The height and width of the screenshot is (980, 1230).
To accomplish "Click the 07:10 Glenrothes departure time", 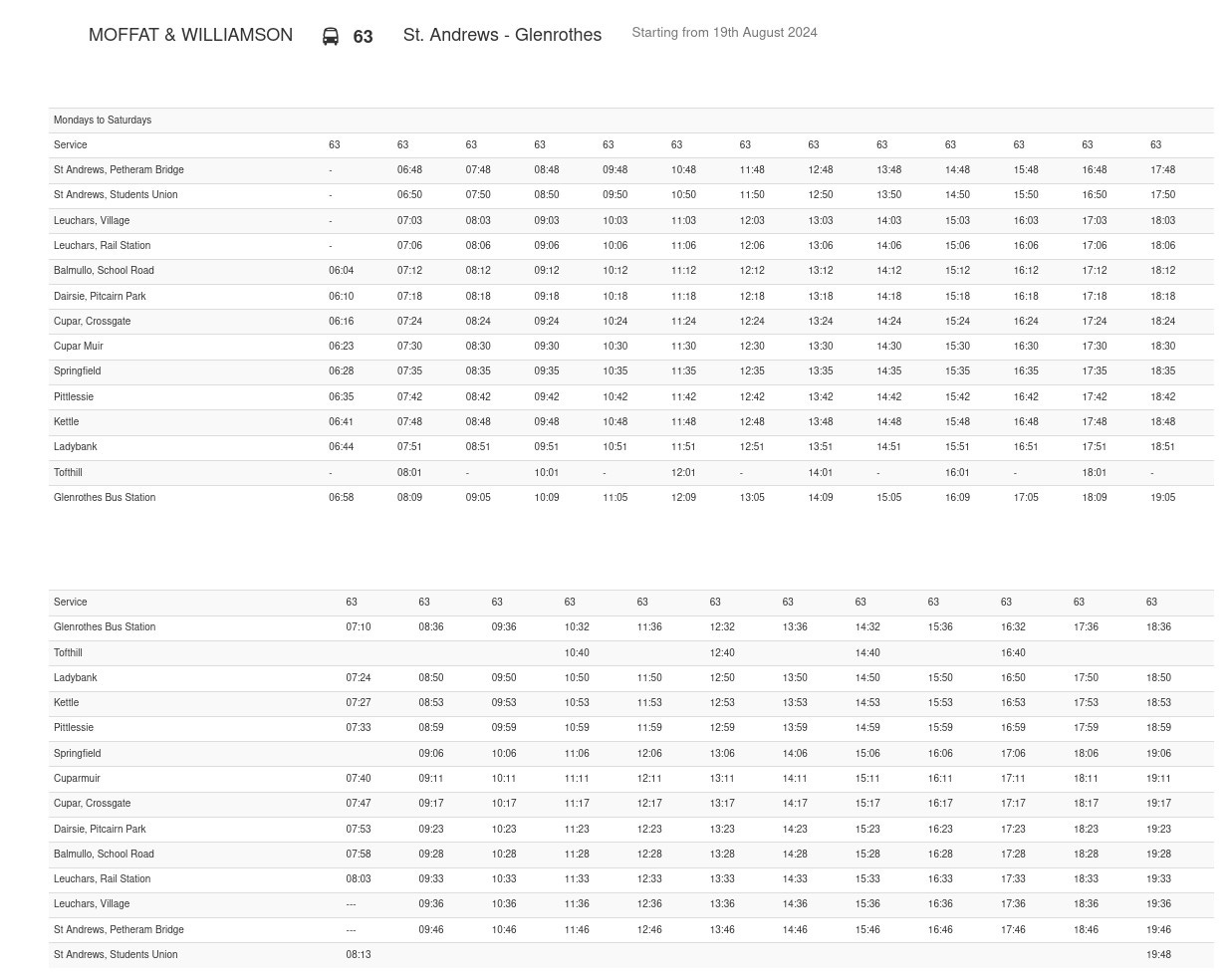I will [x=359, y=627].
